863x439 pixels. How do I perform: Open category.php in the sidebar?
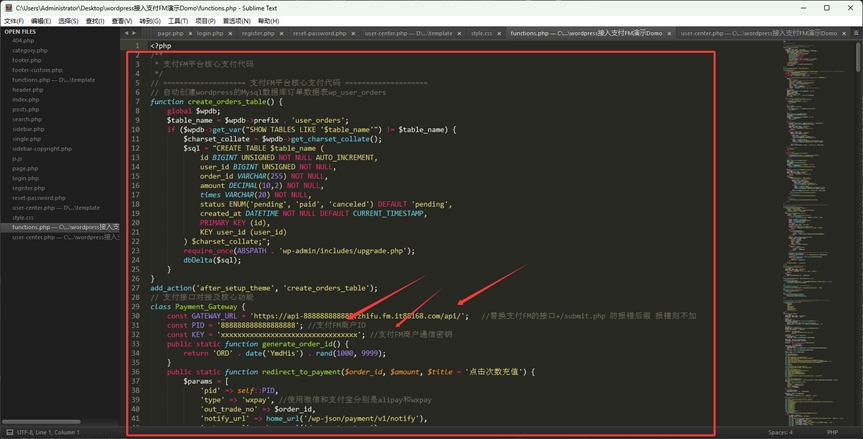tap(30, 51)
